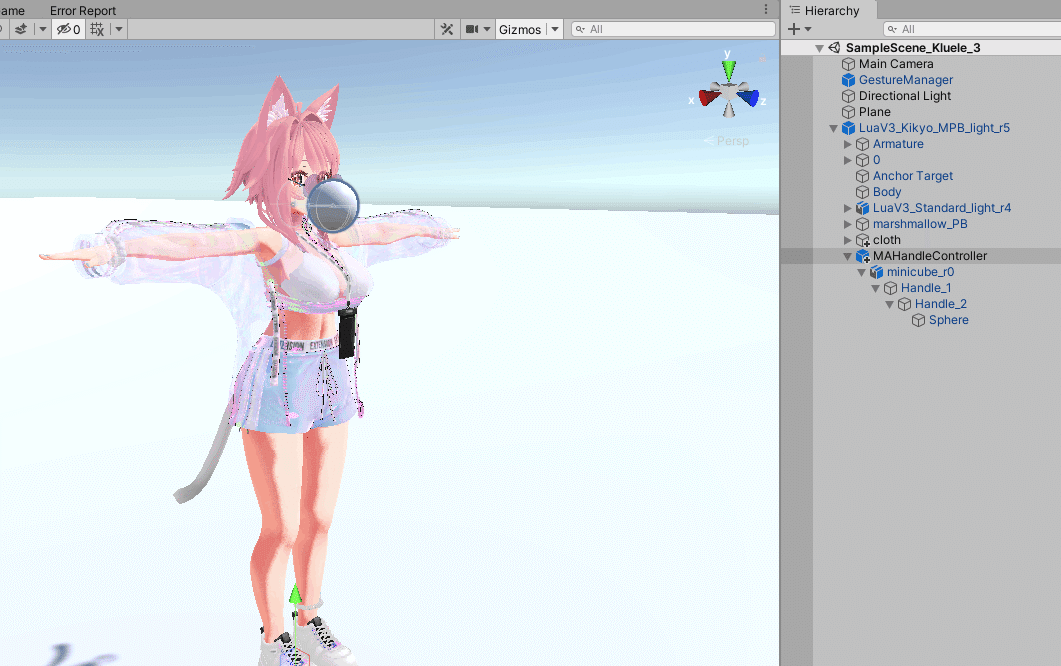Click the Gizmos toggle button

(521, 29)
